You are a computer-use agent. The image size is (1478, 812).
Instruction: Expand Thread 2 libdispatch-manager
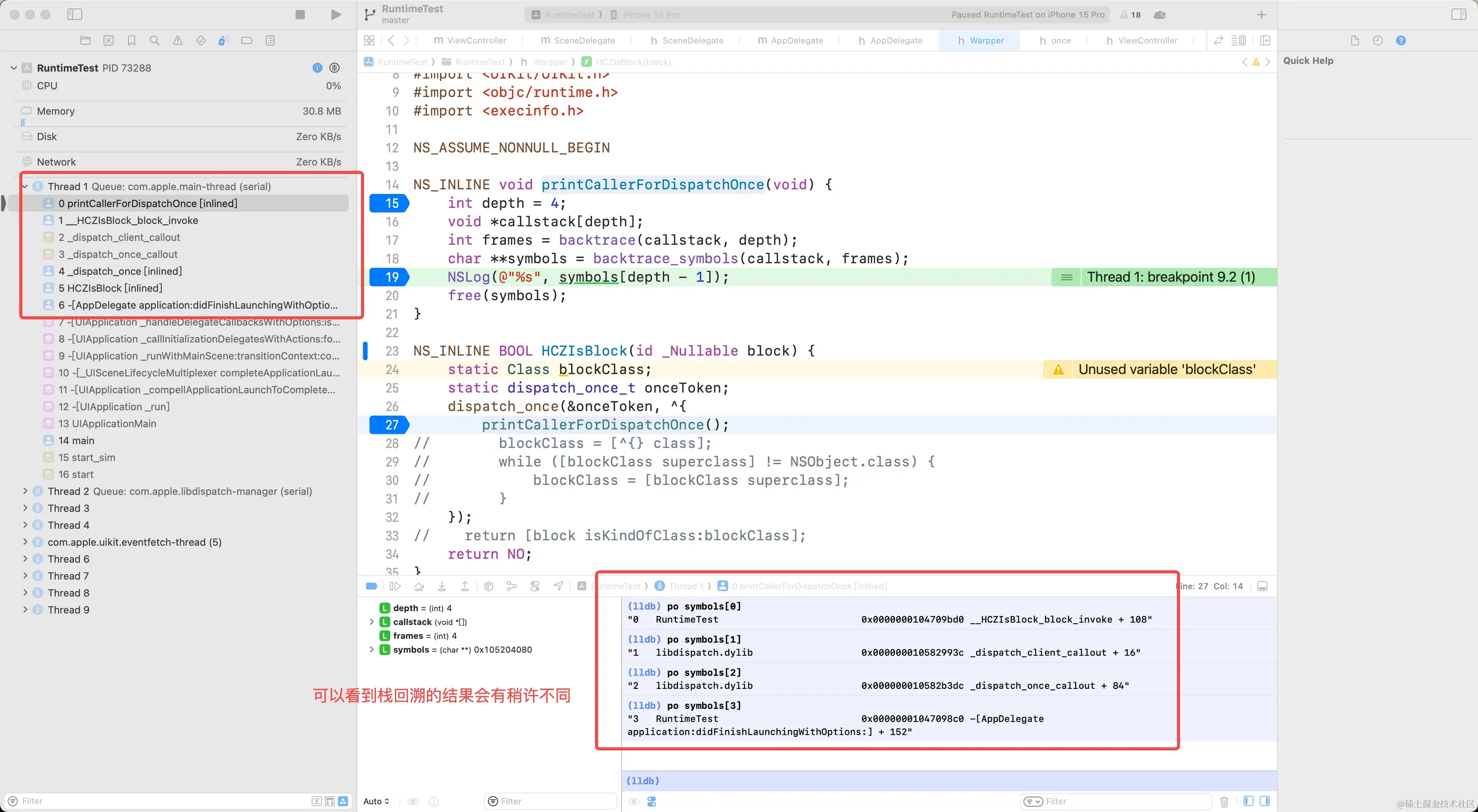click(x=24, y=491)
